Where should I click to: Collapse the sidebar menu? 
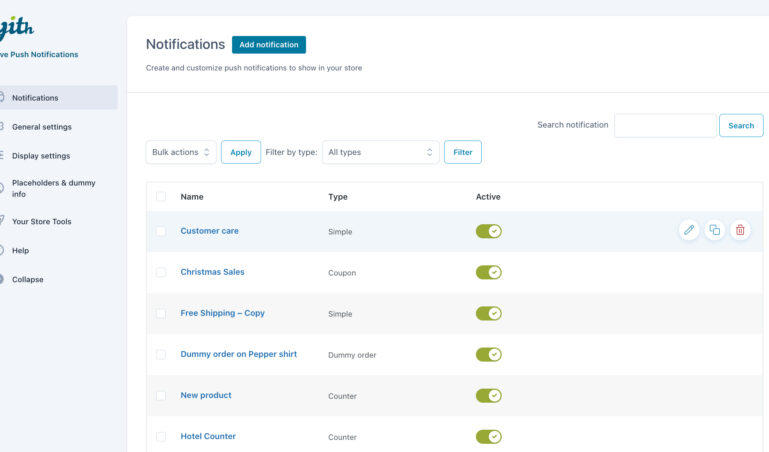pyautogui.click(x=27, y=279)
